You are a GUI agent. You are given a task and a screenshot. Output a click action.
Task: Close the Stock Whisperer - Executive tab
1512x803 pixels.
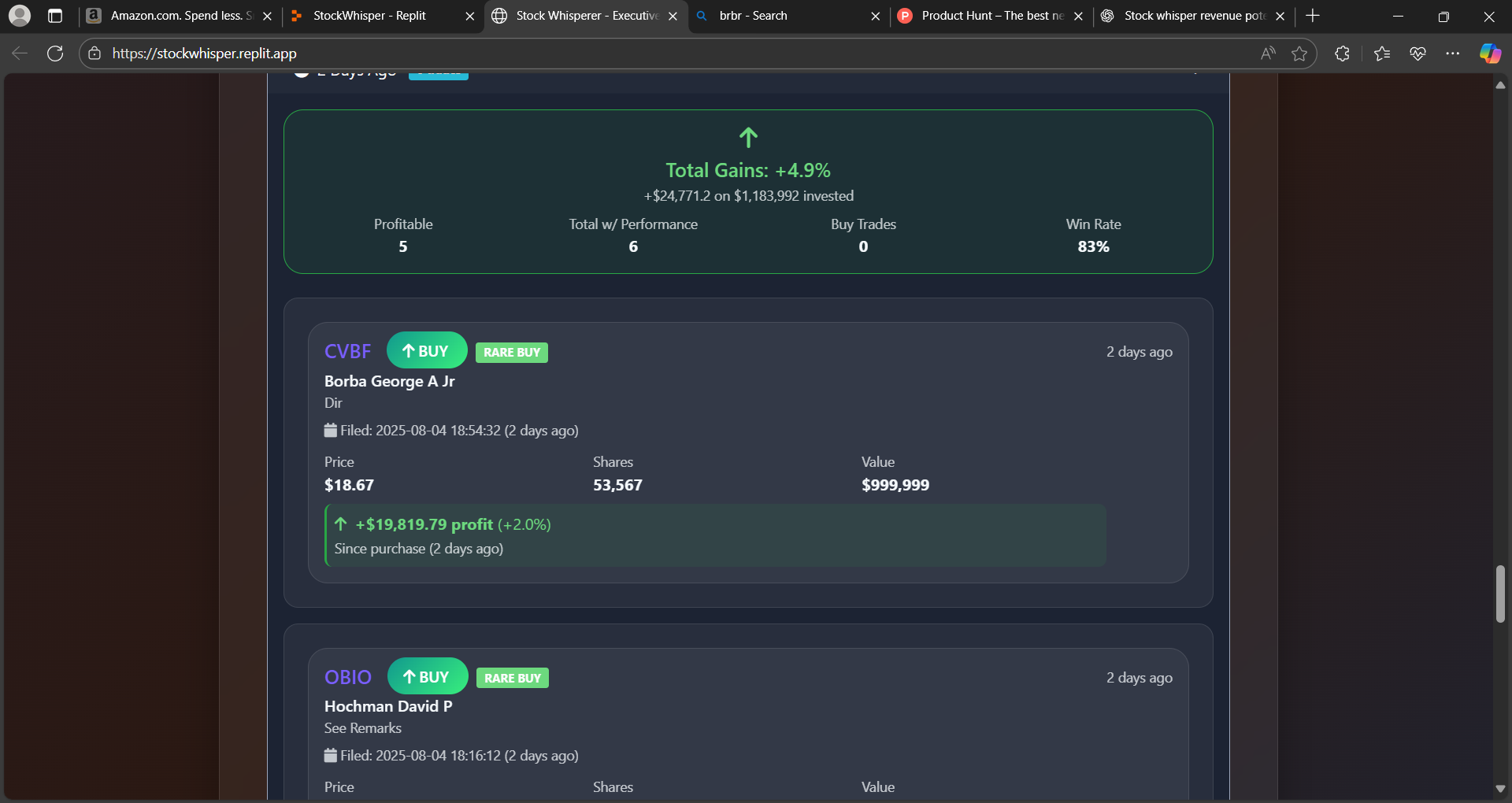click(x=673, y=16)
